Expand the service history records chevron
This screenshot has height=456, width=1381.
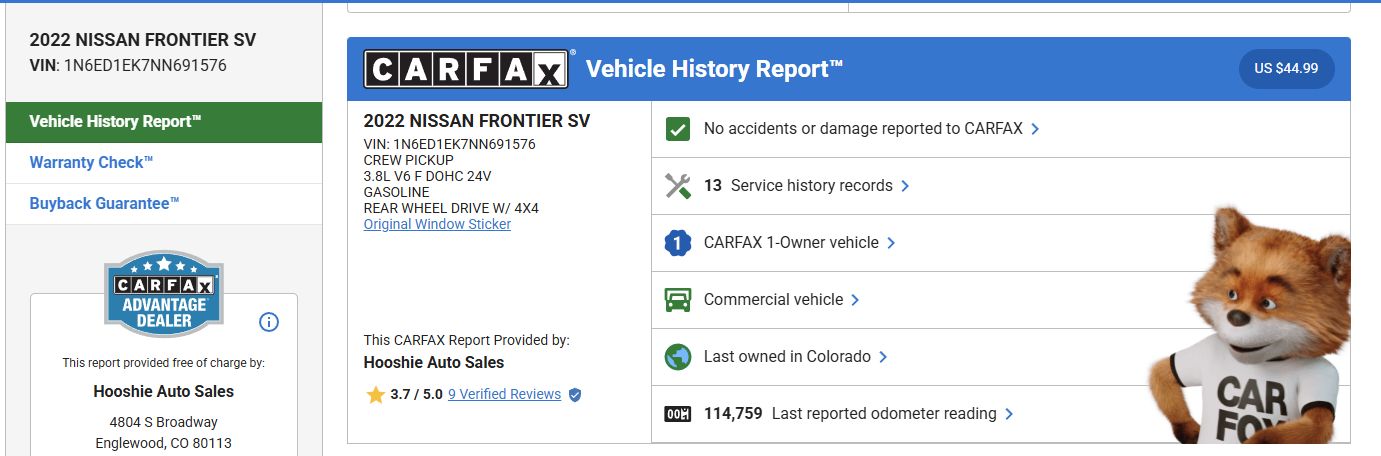click(905, 186)
